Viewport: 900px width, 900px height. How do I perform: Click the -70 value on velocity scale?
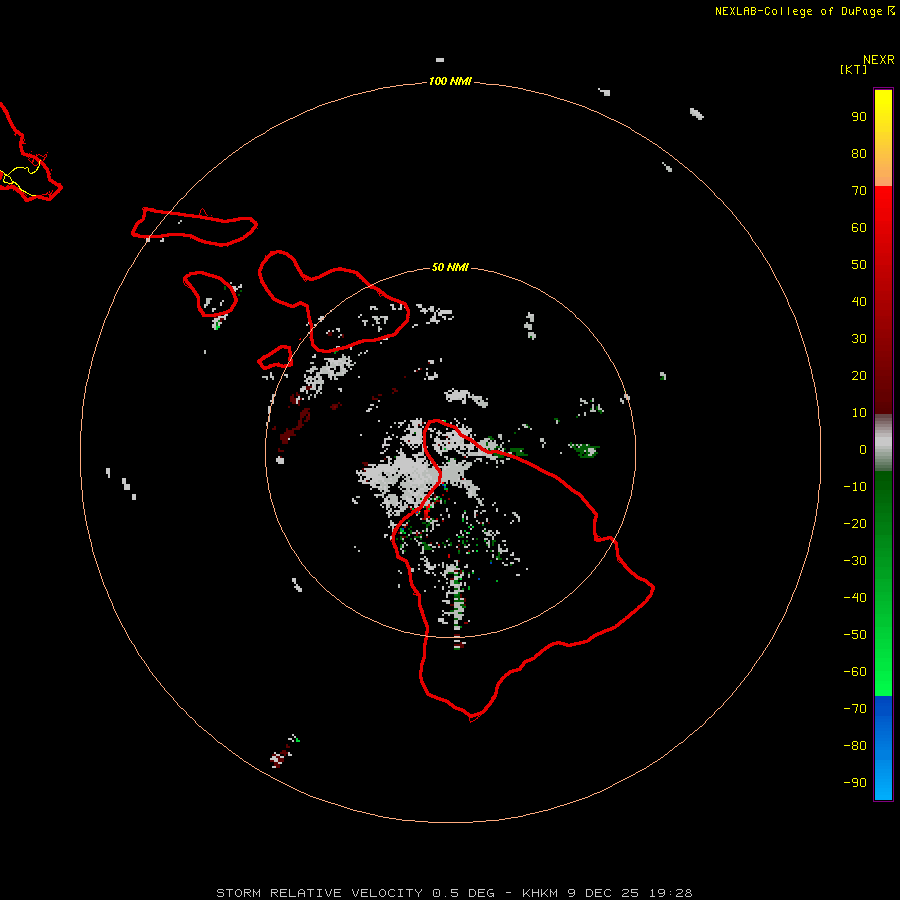pos(855,709)
